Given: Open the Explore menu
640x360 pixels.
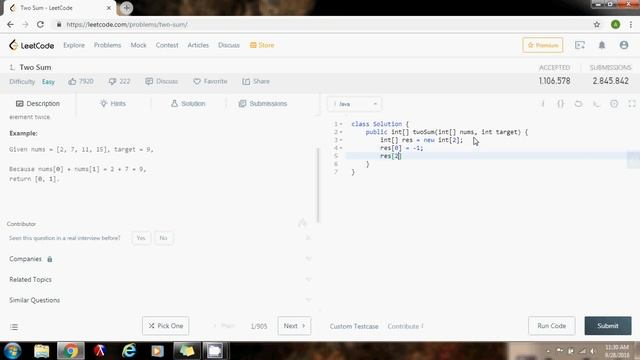Looking at the screenshot, I should 74,45.
